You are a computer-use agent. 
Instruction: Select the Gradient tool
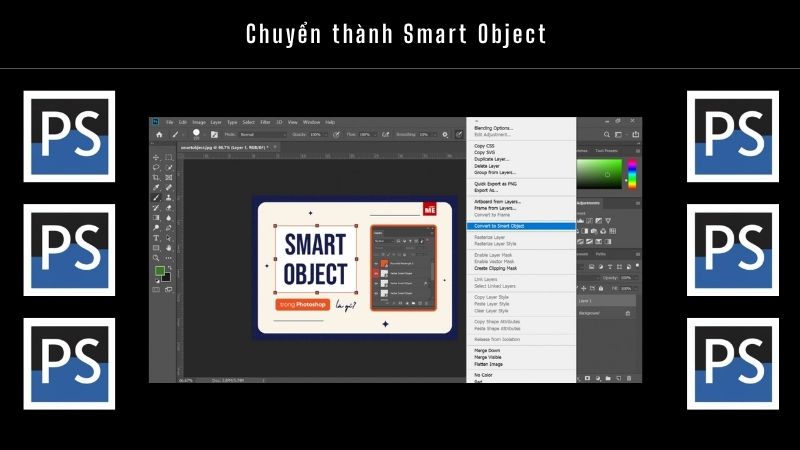(156, 218)
